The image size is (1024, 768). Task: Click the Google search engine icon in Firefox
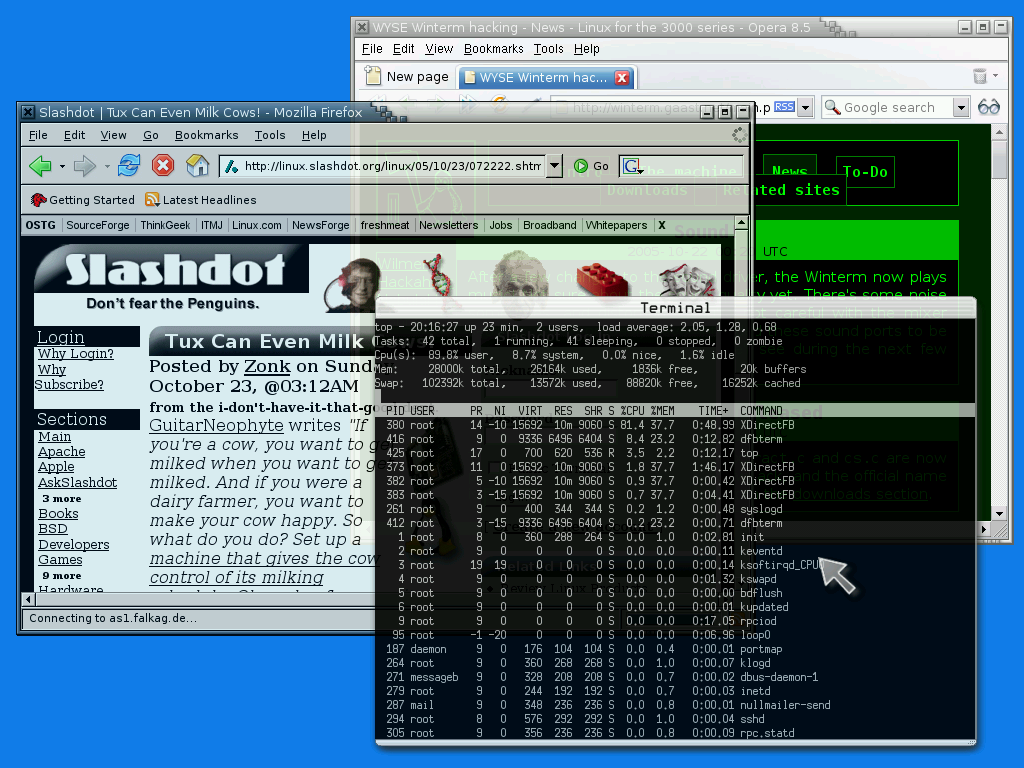coord(633,166)
